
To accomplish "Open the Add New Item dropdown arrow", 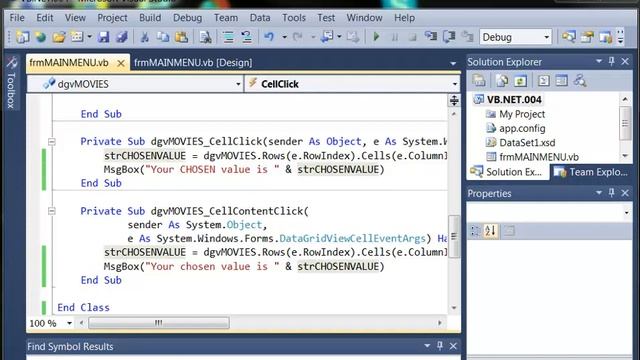I will click(x=89, y=37).
